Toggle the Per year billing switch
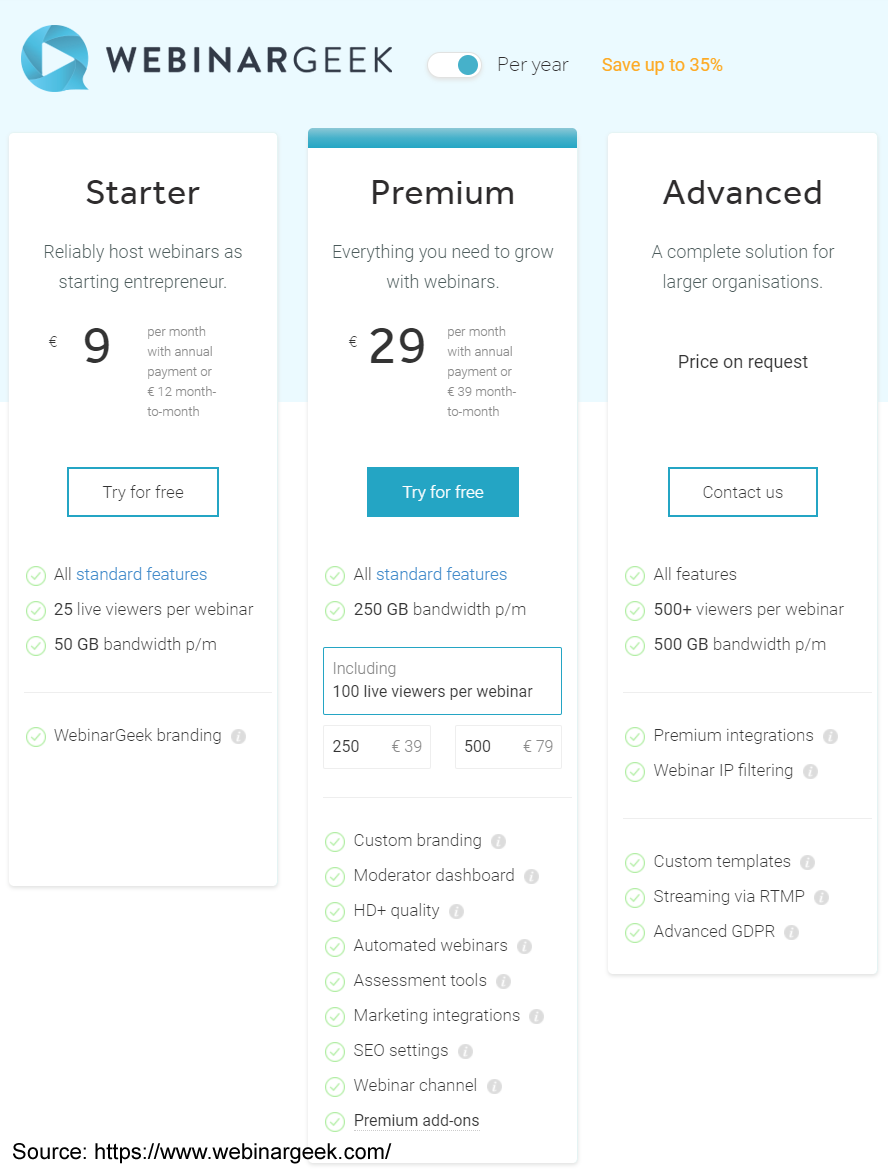 tap(454, 65)
